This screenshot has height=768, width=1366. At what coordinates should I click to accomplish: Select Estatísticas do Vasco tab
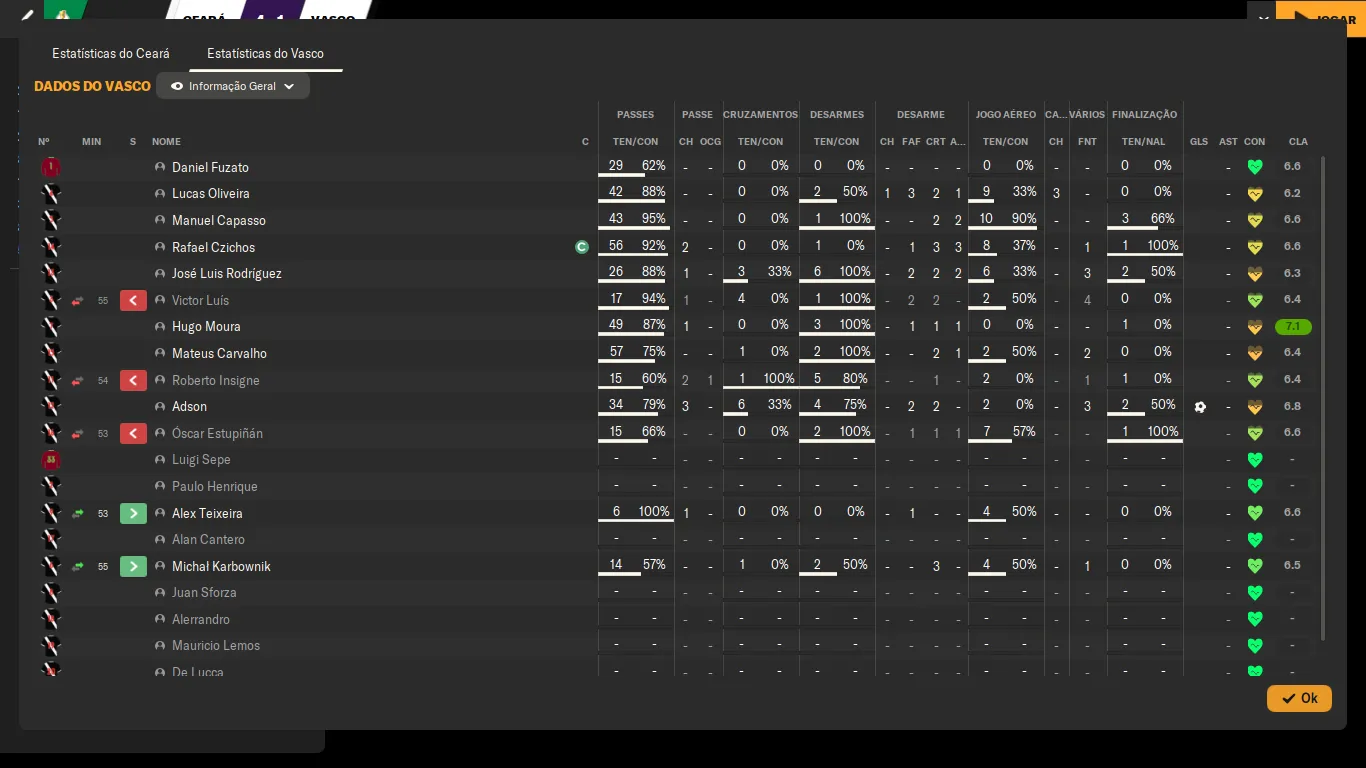(x=265, y=53)
